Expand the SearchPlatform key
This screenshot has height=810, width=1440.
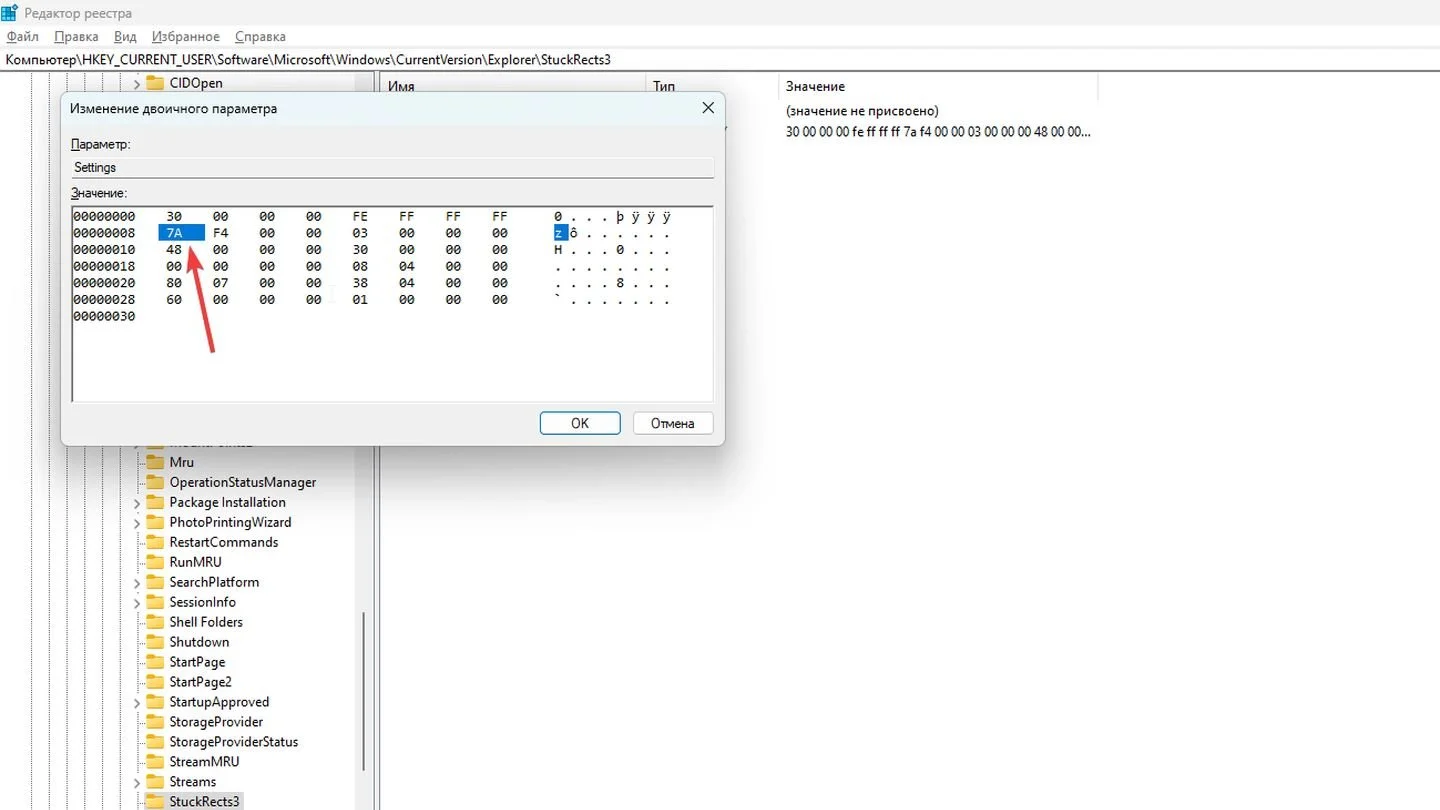click(137, 582)
